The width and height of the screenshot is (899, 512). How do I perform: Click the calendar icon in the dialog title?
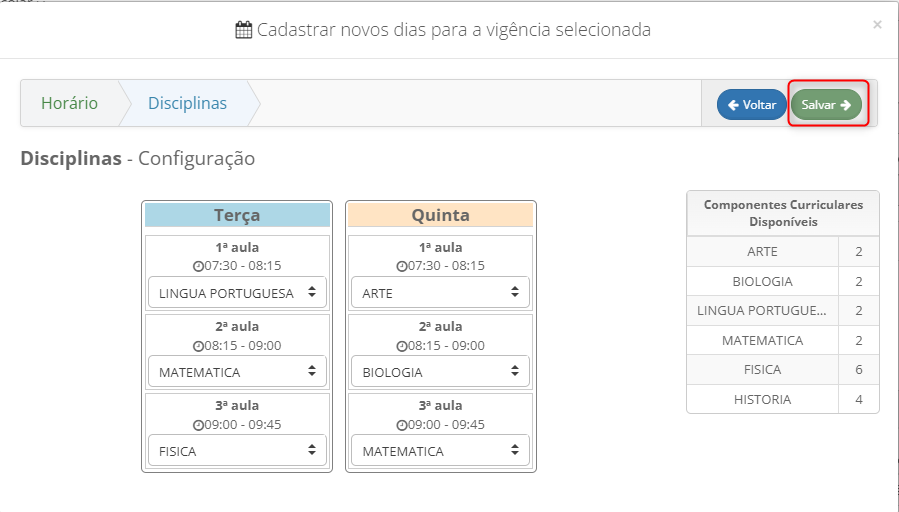click(x=243, y=30)
